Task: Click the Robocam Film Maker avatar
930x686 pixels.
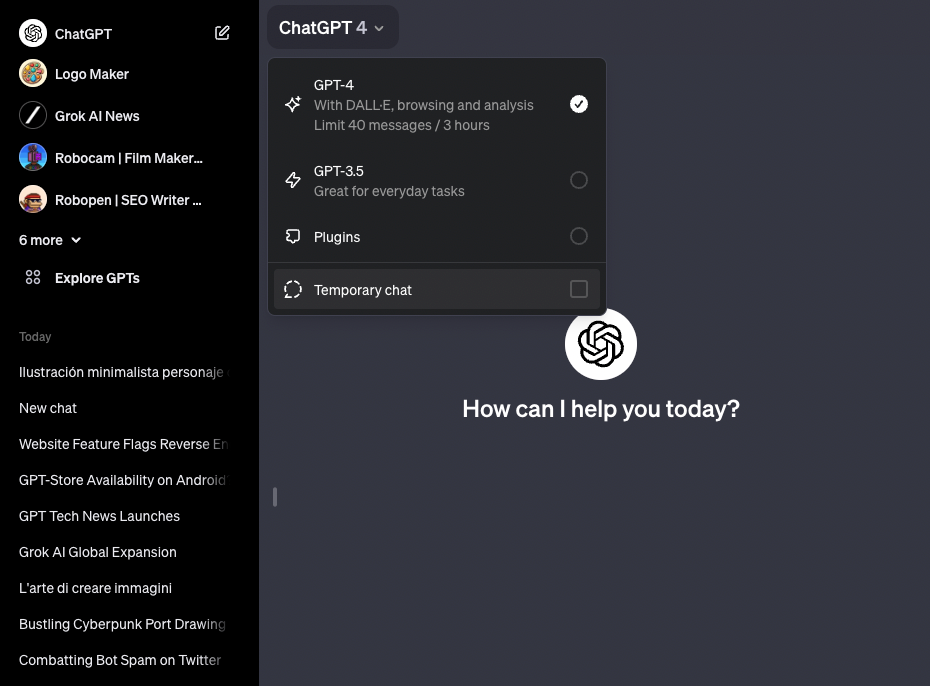Action: click(x=33, y=158)
